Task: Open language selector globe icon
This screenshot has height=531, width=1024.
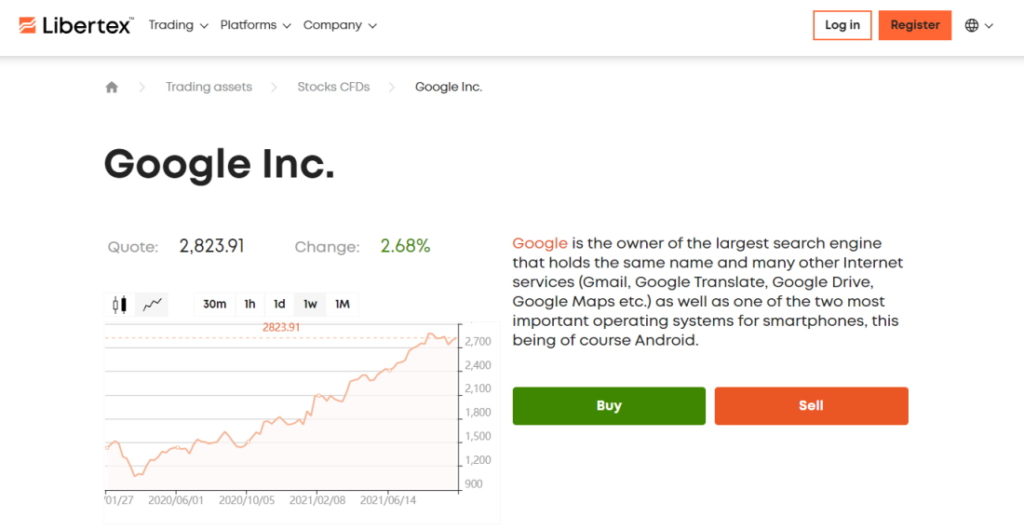Action: point(979,25)
